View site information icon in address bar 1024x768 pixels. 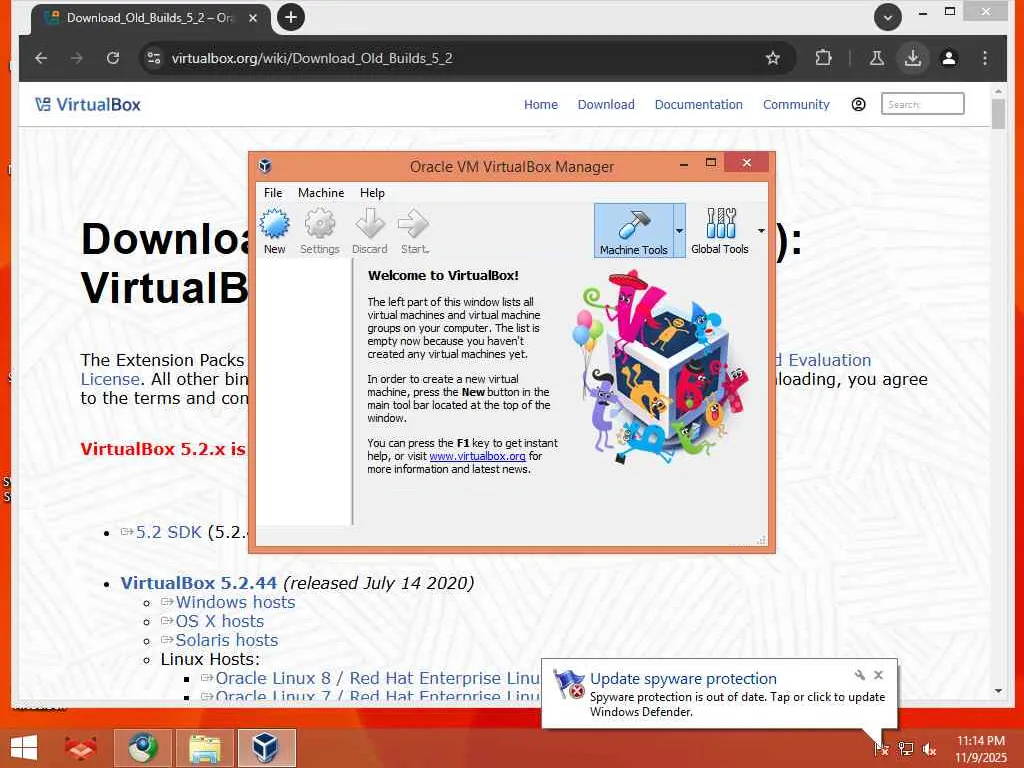[153, 58]
